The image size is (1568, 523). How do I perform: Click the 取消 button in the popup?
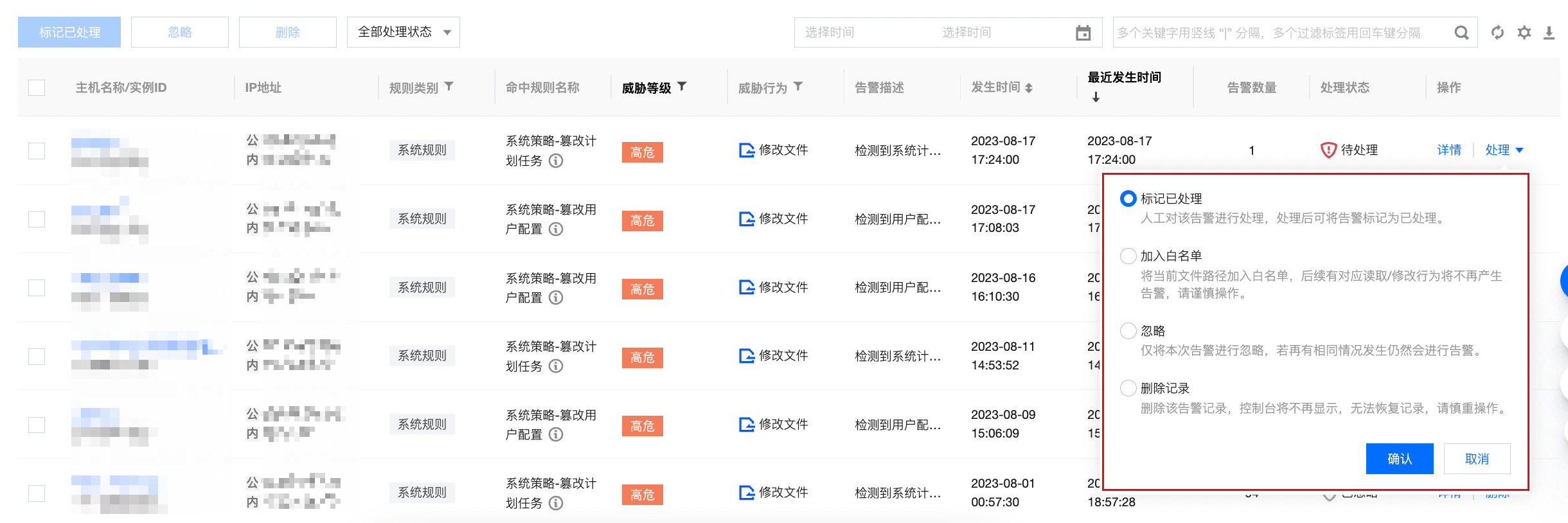pos(1476,459)
